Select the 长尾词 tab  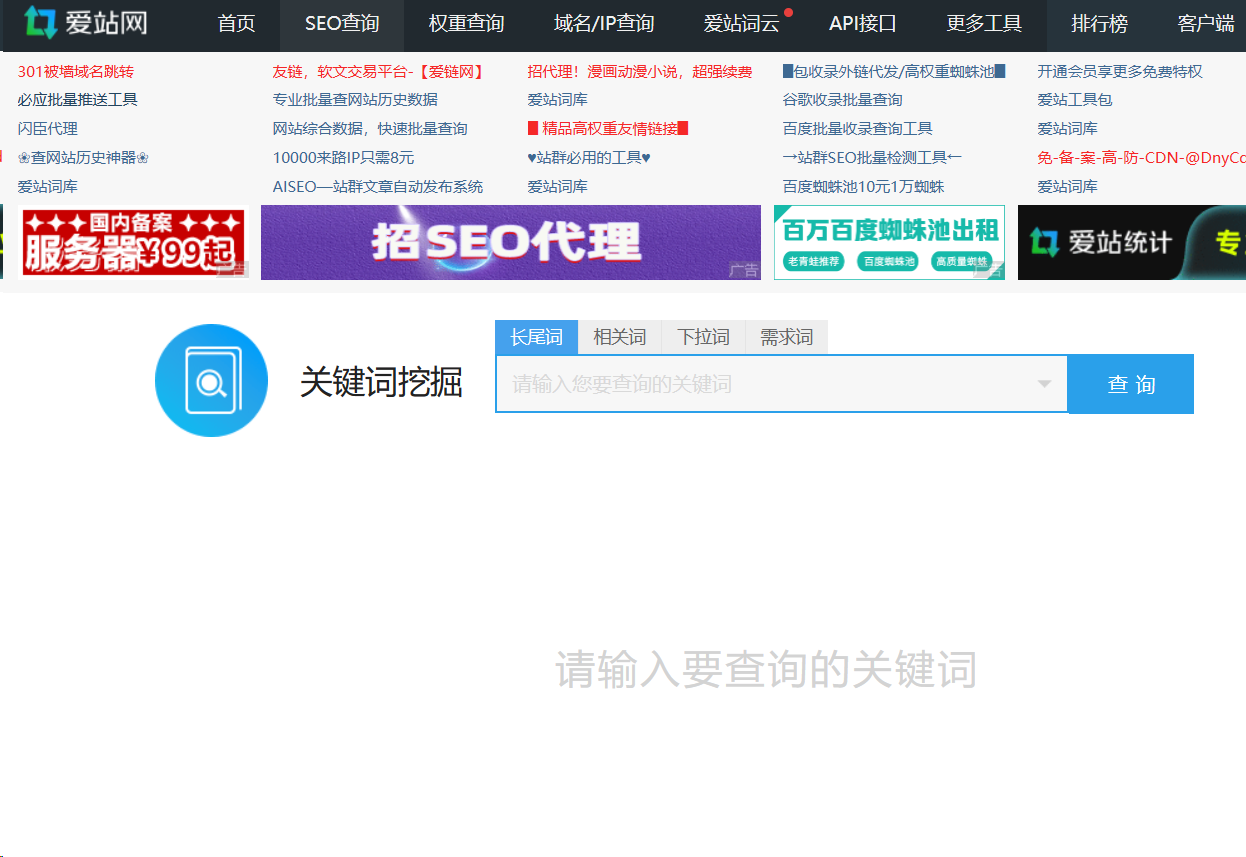pos(536,337)
